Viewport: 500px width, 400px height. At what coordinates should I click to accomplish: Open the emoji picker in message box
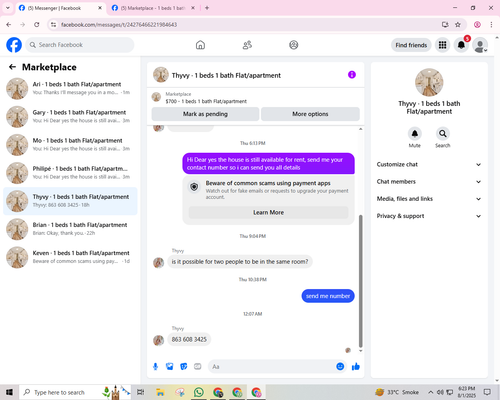pyautogui.click(x=340, y=367)
